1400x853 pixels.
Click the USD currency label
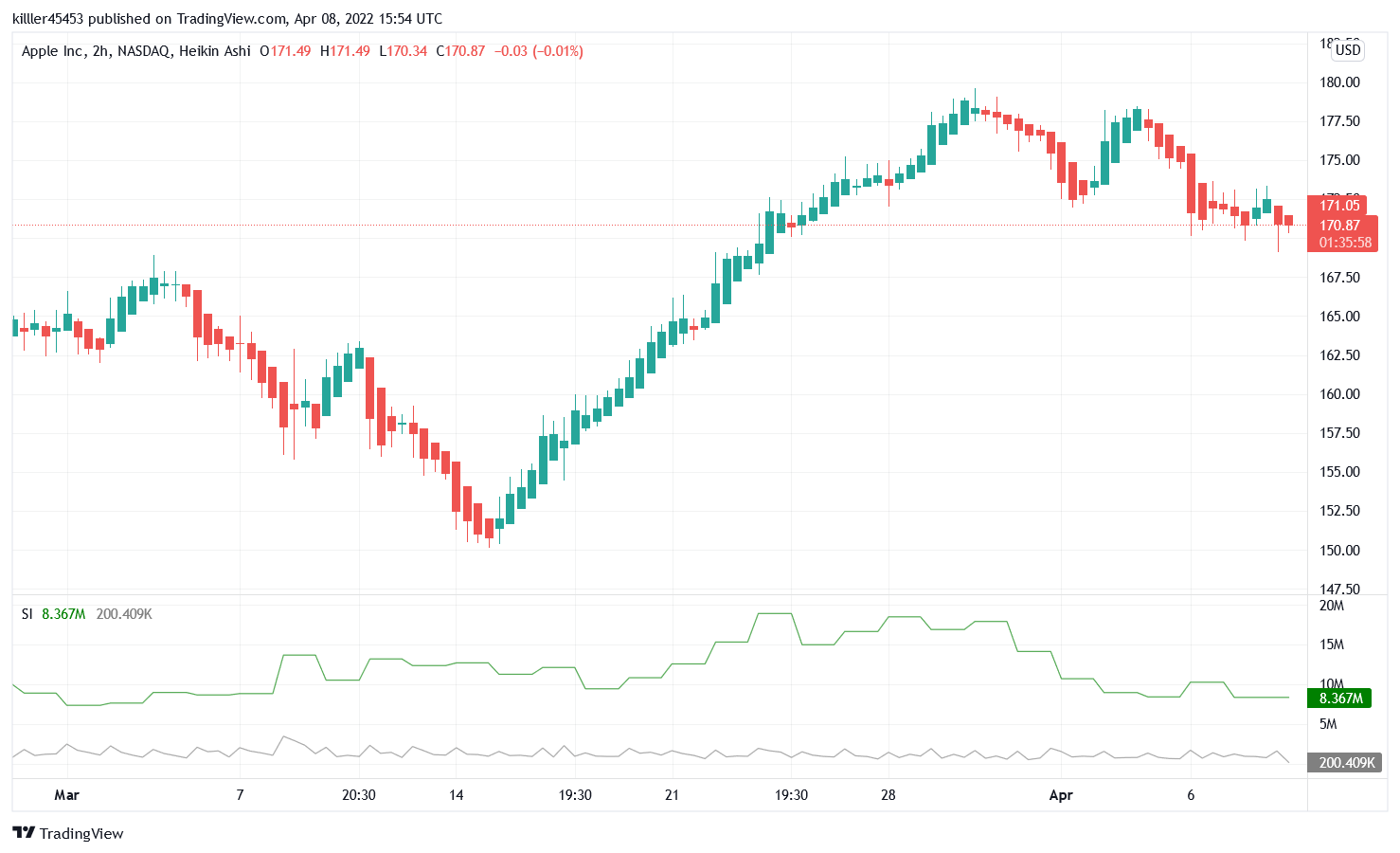tap(1348, 50)
